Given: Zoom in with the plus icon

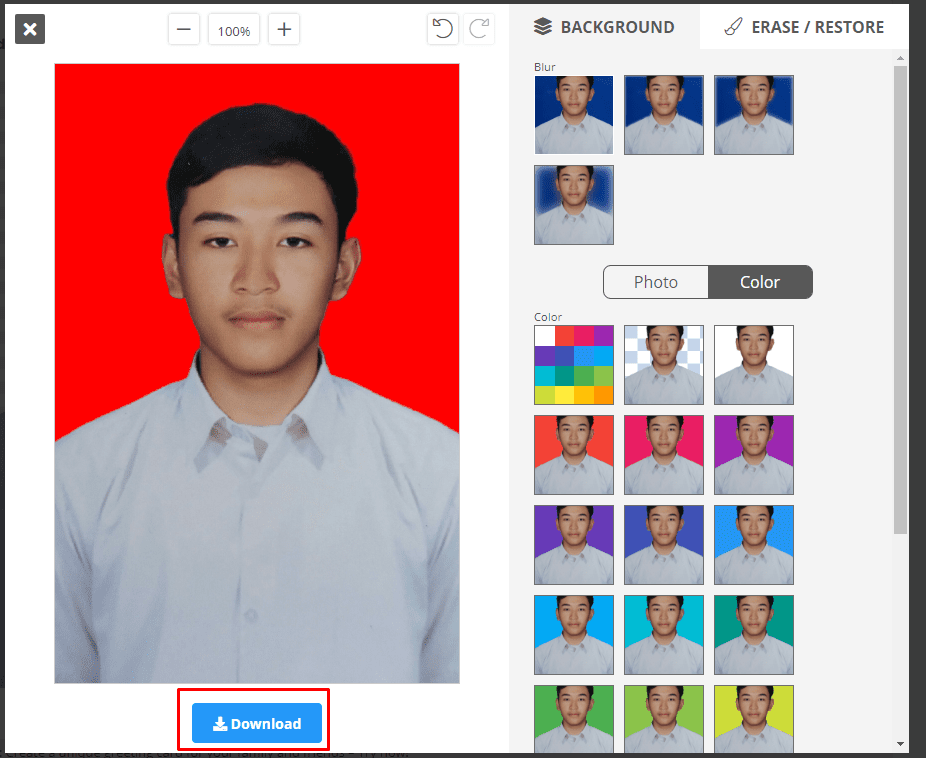Looking at the screenshot, I should coord(284,30).
